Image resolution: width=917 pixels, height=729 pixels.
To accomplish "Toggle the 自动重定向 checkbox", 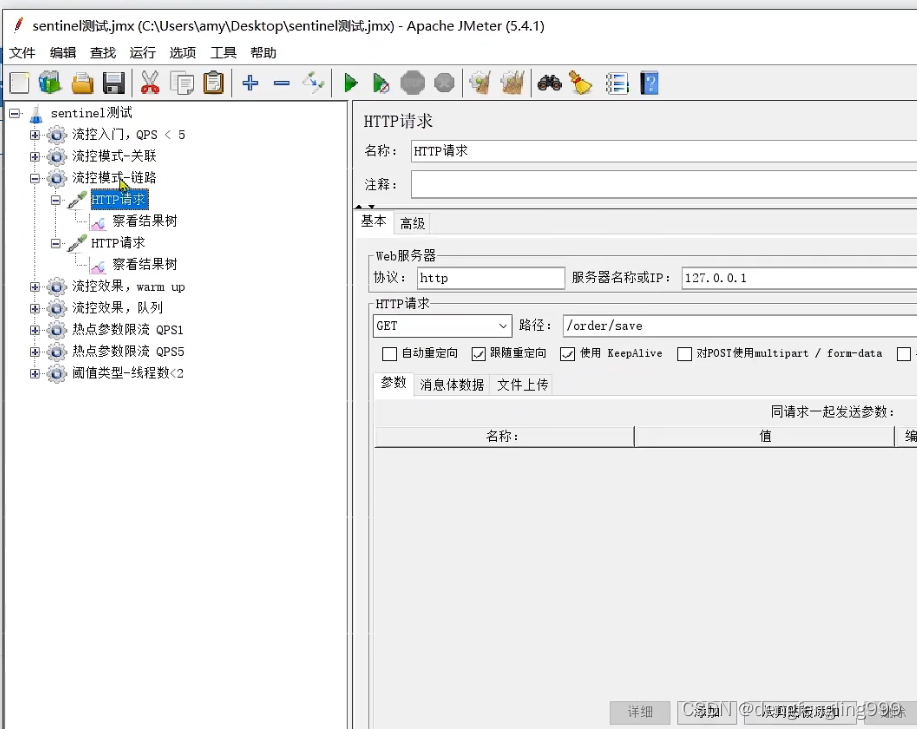I will [x=389, y=354].
